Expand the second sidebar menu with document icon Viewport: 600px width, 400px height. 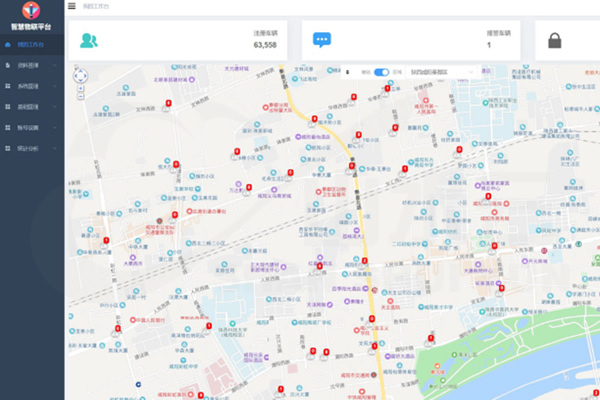coord(31,66)
